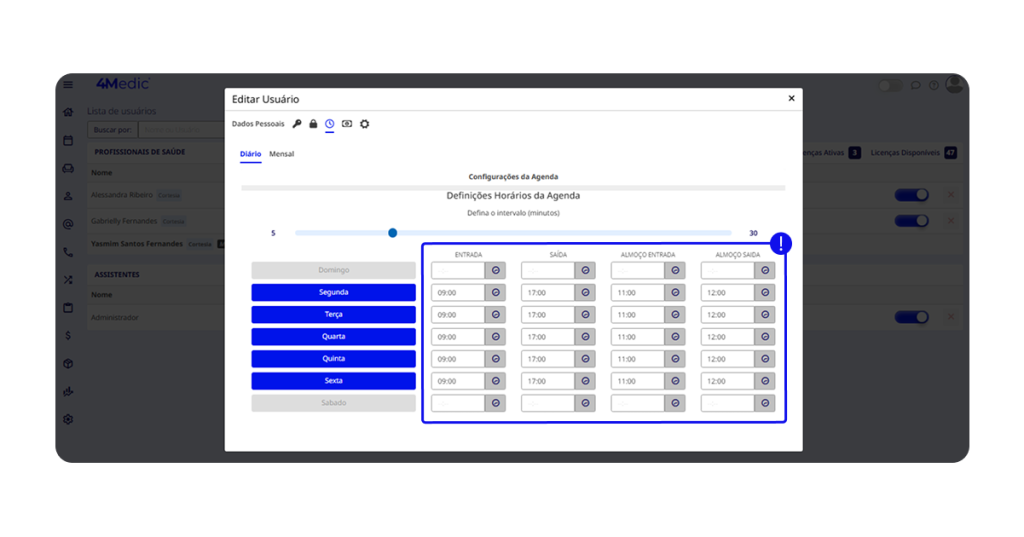The width and height of the screenshot is (1024, 537).
Task: Go to the Dados Pessoais section
Action: tap(258, 124)
